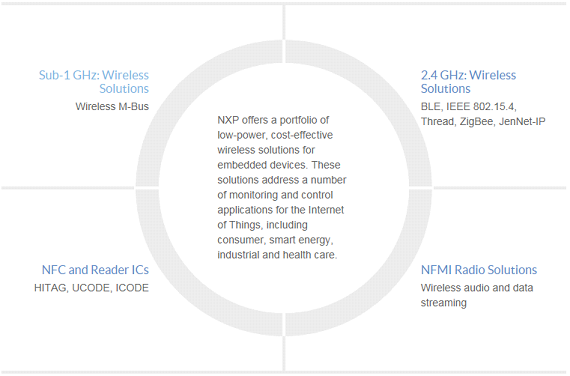Select the ring arc beside NFMI Radio Solutions

pos(378,282)
